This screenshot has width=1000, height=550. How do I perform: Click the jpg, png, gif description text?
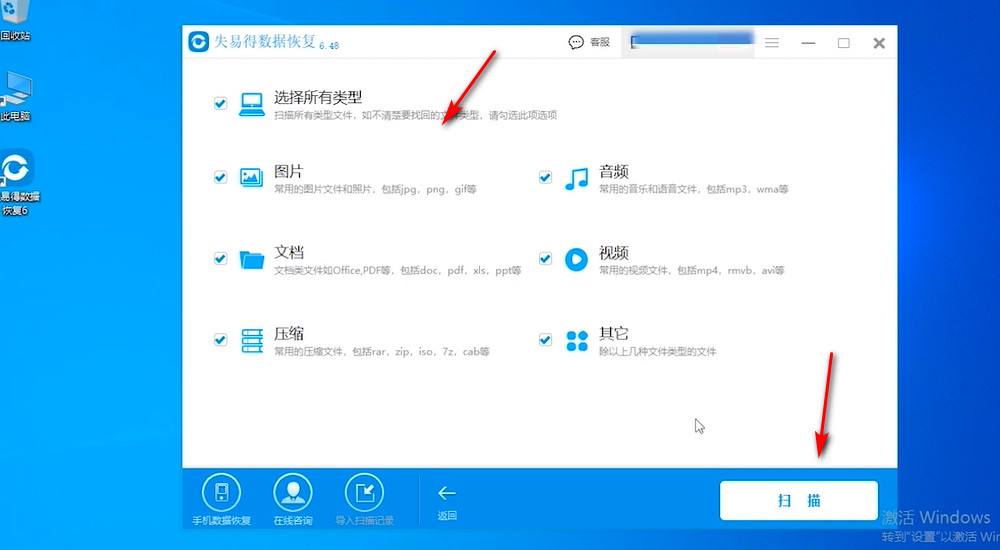[x=376, y=190]
